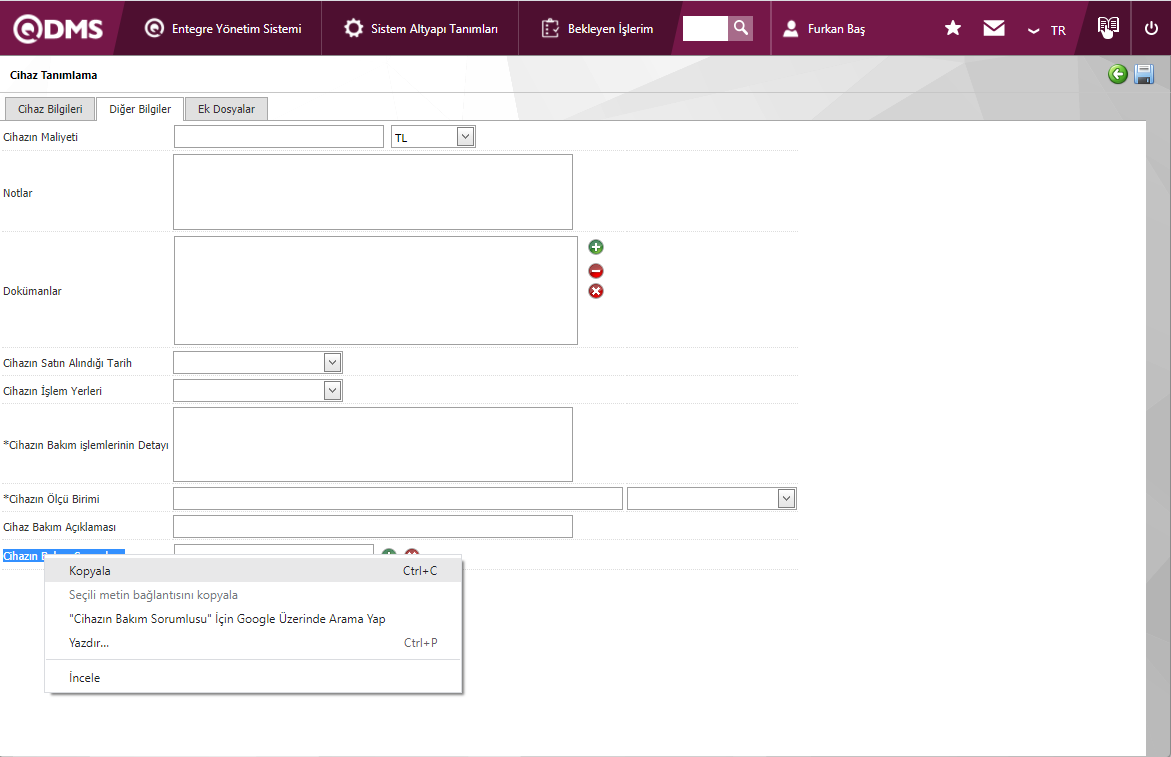Click the favorites star icon
1171x757 pixels.
coord(953,28)
